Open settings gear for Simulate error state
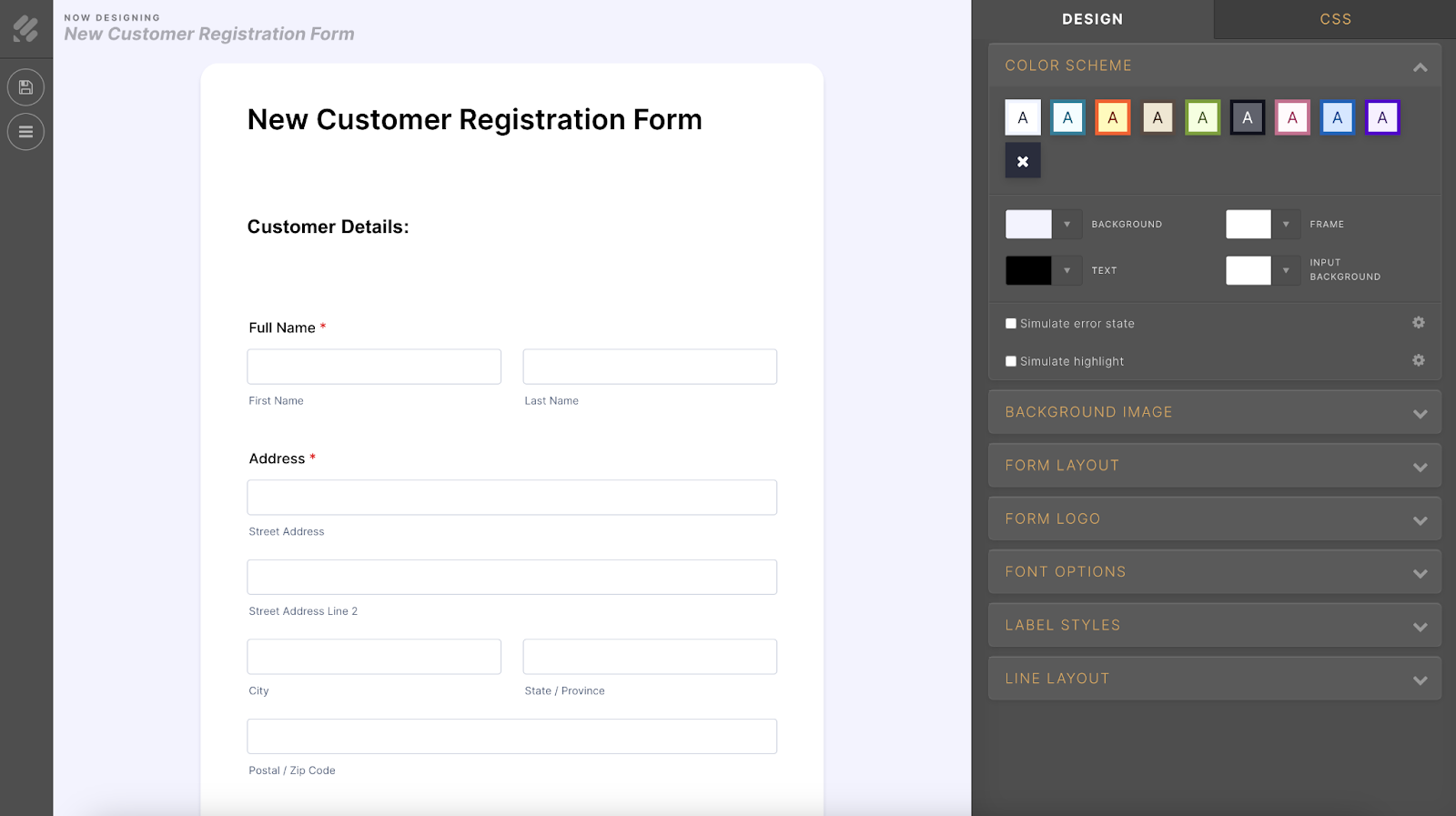The height and width of the screenshot is (816, 1456). click(1418, 323)
